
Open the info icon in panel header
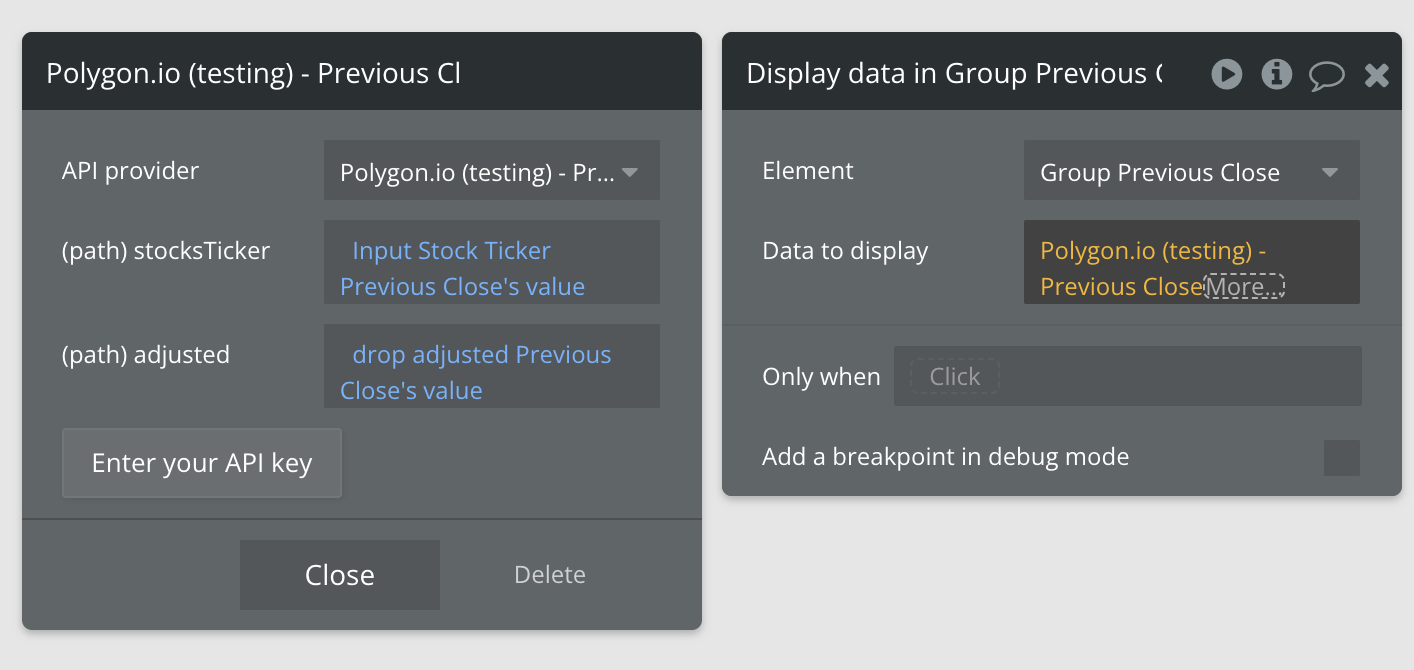[x=1276, y=74]
